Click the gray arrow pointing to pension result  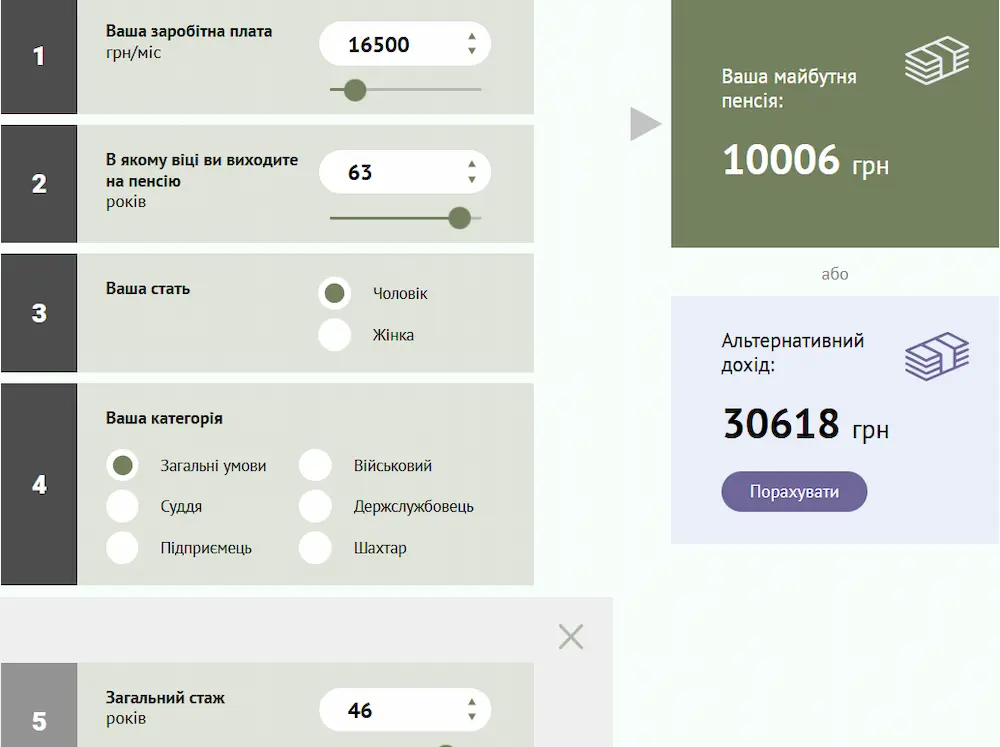(x=646, y=125)
